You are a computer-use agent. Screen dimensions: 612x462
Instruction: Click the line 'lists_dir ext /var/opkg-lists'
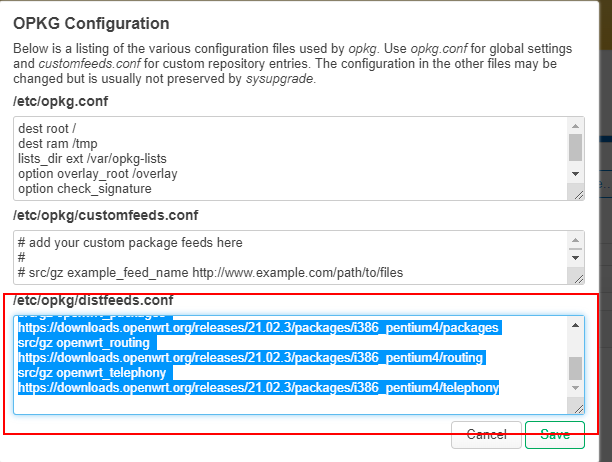coord(93,158)
